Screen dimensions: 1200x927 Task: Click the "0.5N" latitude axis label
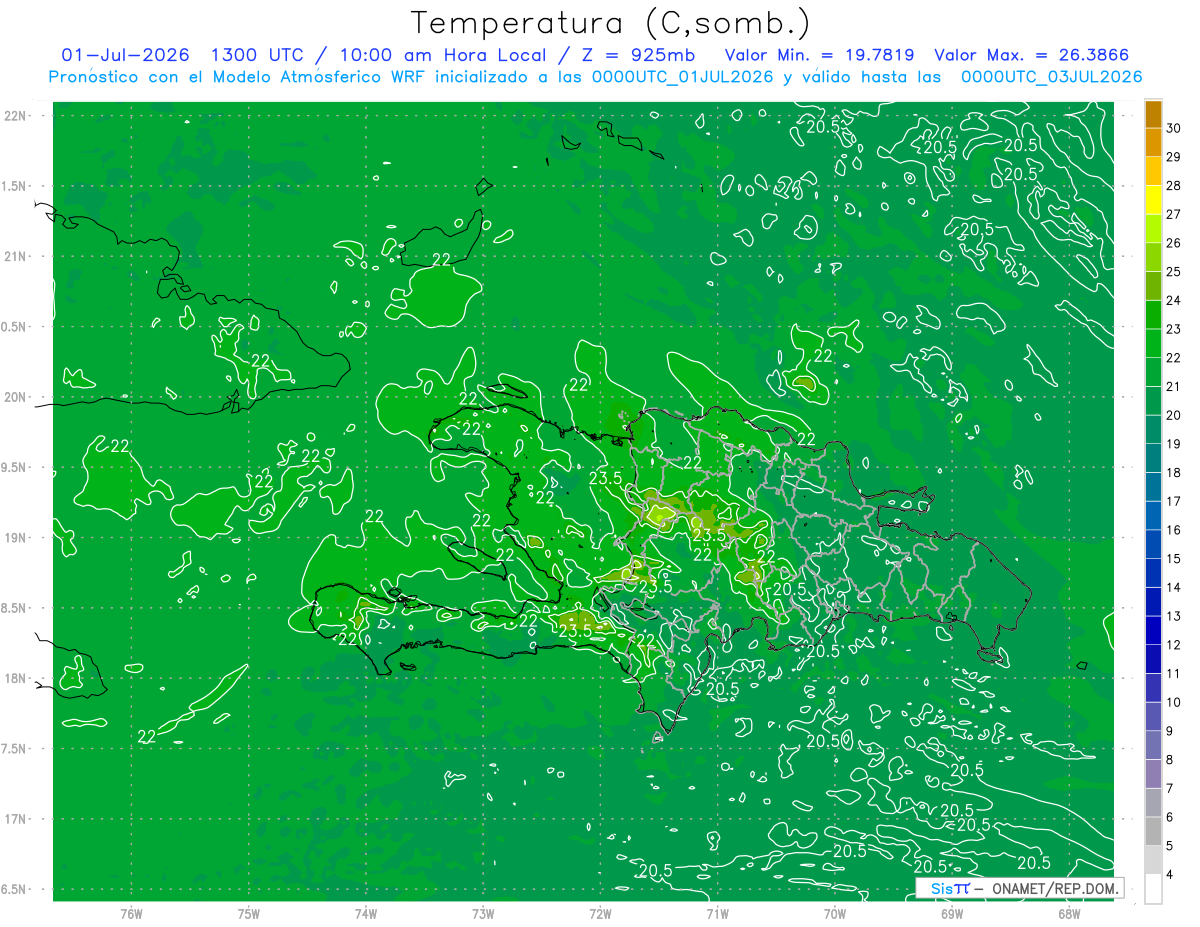tap(15, 327)
